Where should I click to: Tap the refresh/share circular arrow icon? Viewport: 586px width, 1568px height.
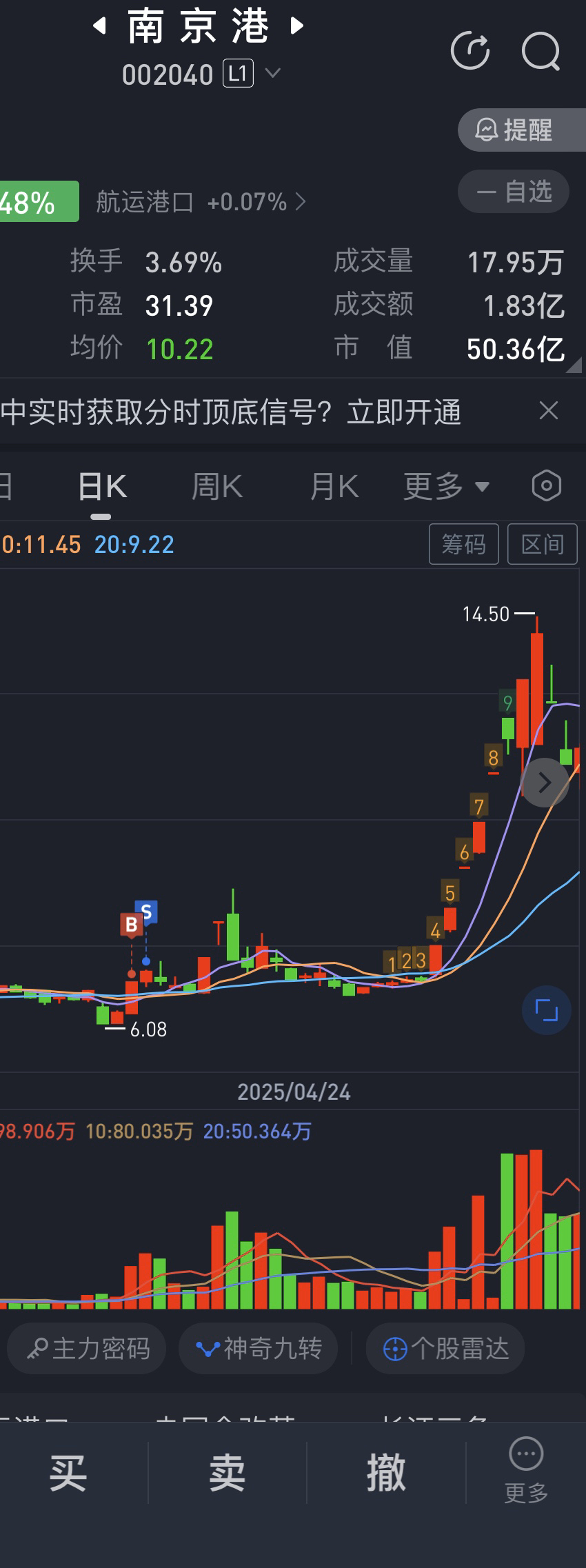point(470,51)
